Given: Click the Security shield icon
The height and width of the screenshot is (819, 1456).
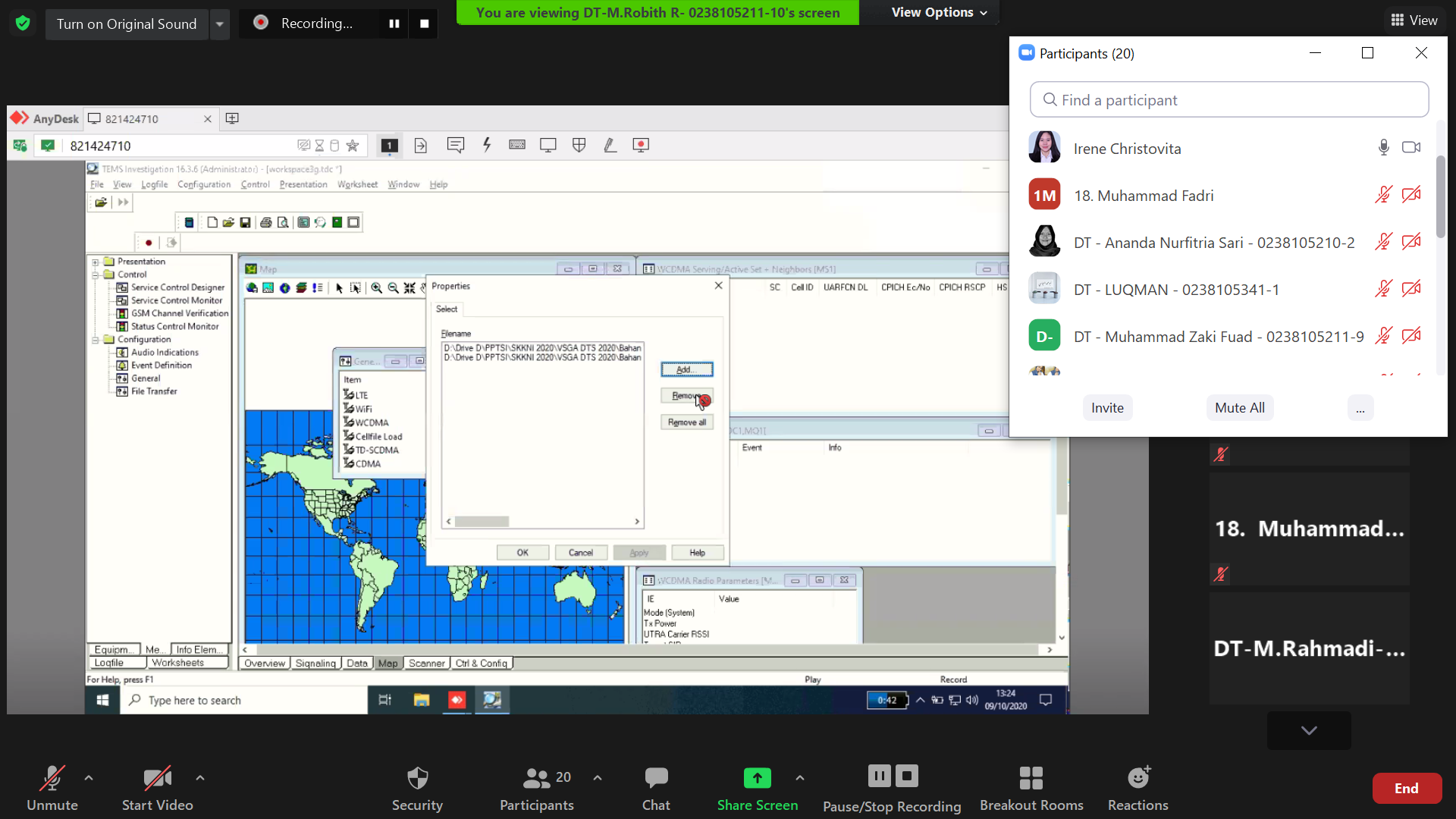Looking at the screenshot, I should pyautogui.click(x=417, y=778).
